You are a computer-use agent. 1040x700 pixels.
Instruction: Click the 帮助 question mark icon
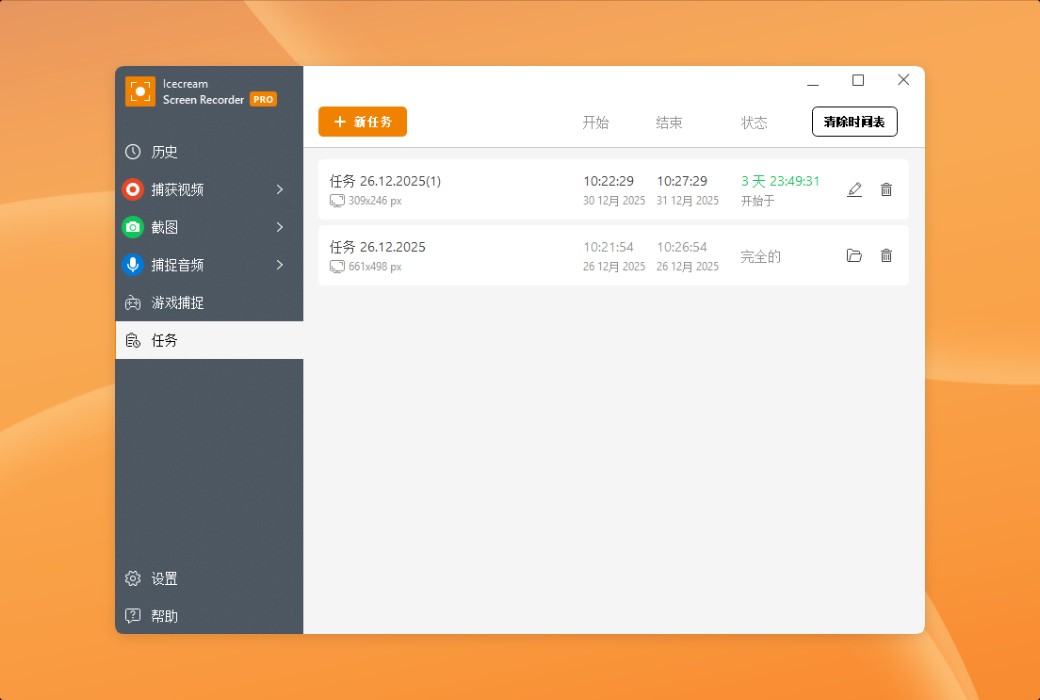[133, 616]
